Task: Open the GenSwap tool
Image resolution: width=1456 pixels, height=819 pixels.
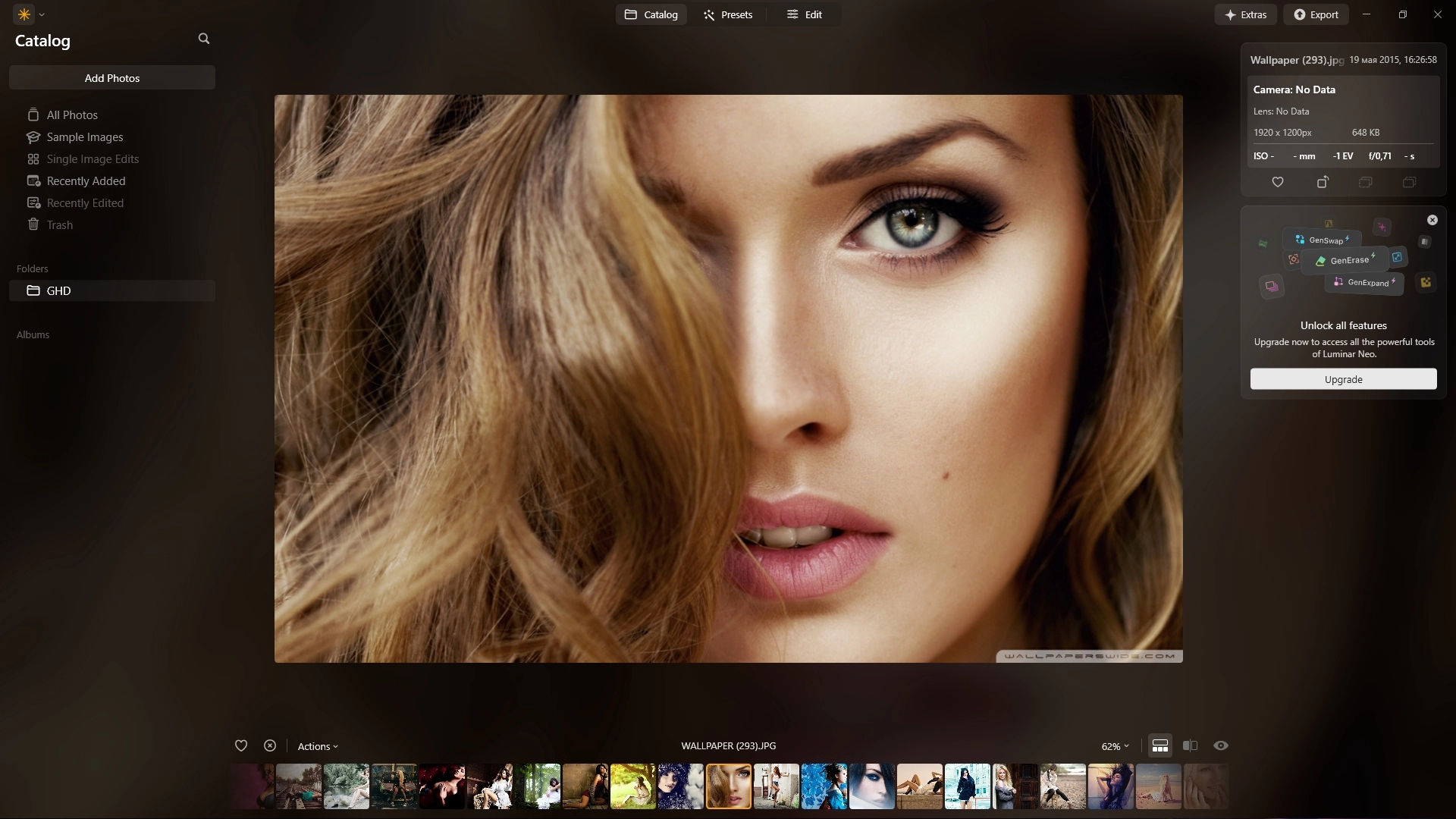Action: tap(1323, 240)
